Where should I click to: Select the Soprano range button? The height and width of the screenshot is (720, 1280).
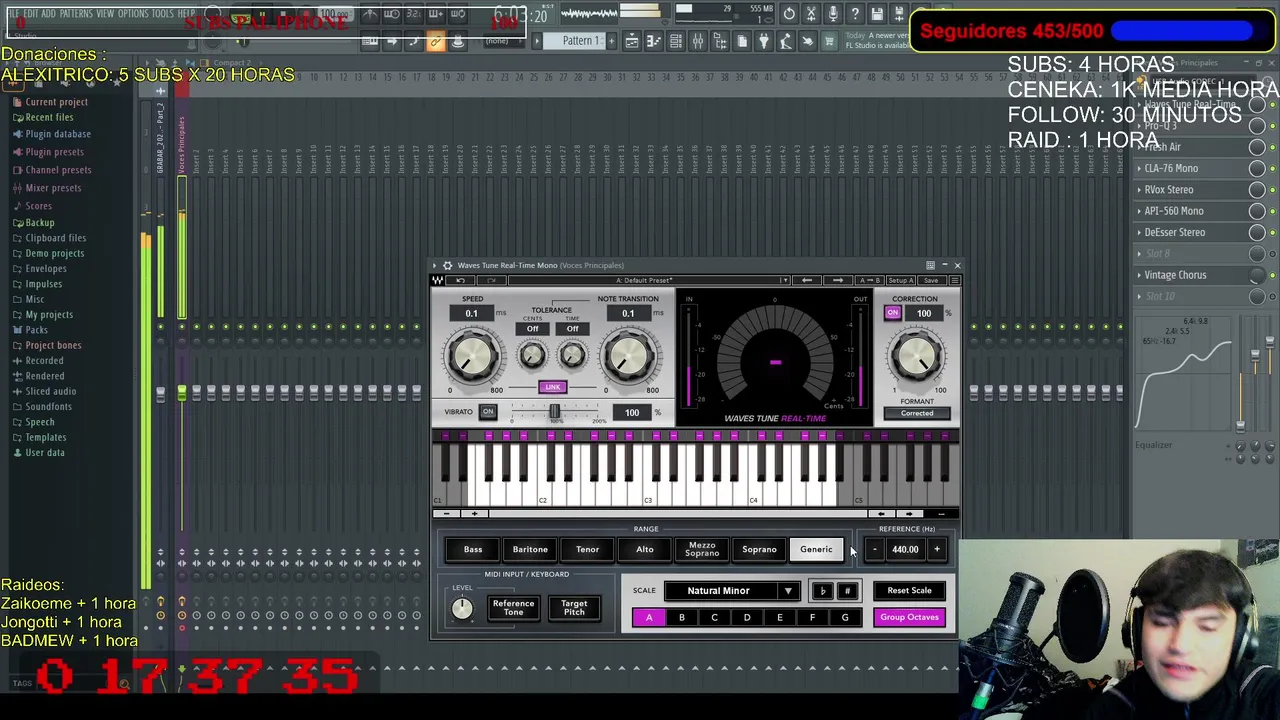(x=759, y=549)
